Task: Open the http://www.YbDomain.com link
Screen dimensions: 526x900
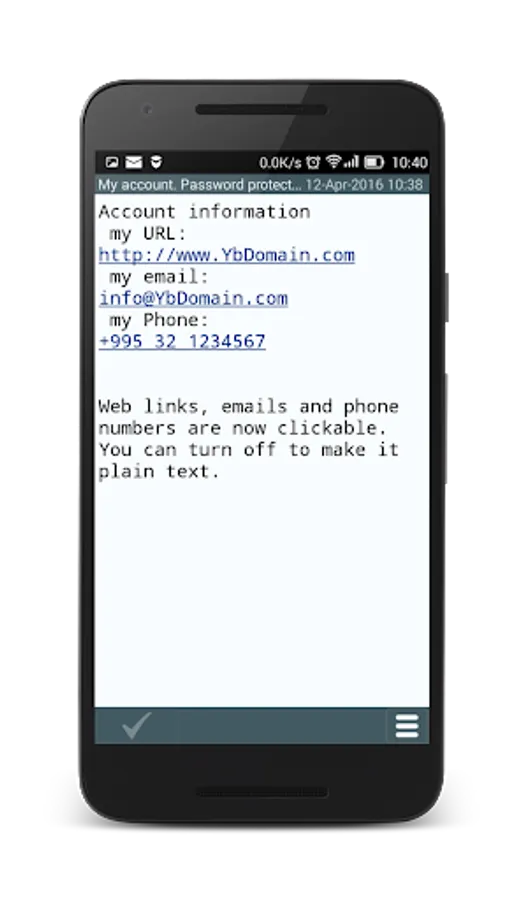Action: (x=227, y=255)
